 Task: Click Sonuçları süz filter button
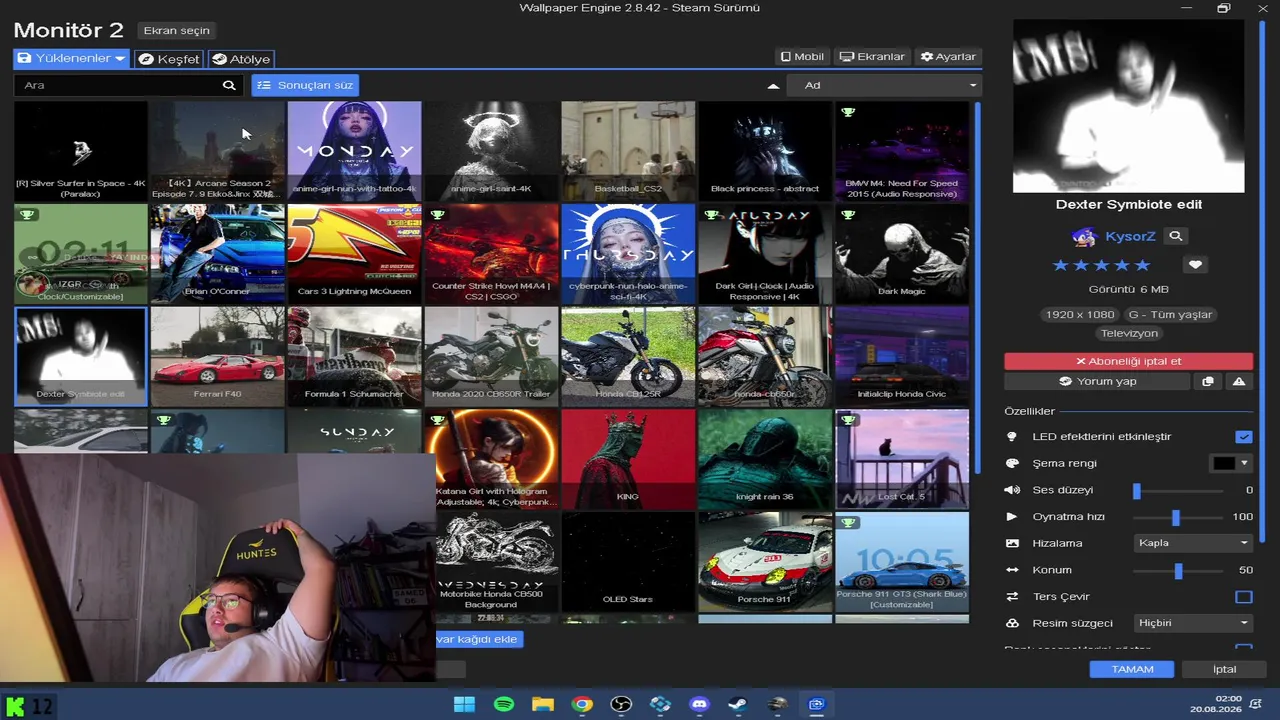coord(305,86)
